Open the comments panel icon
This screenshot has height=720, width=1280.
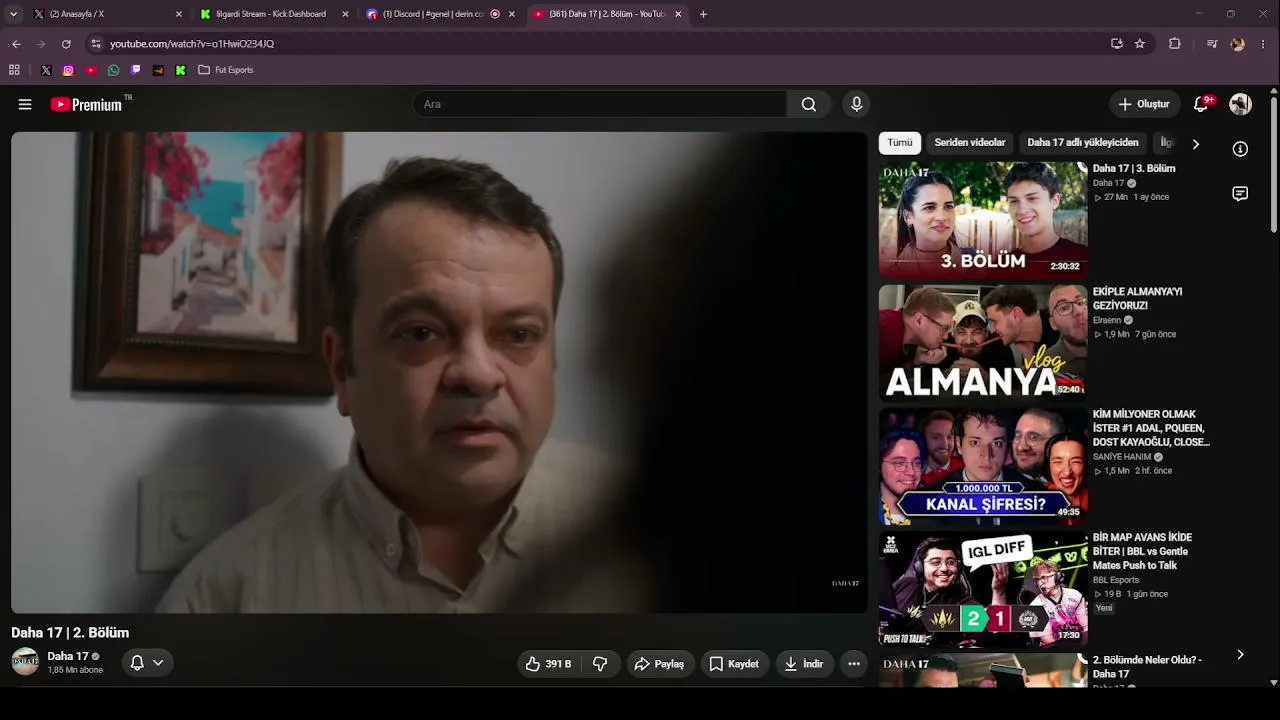tap(1240, 194)
